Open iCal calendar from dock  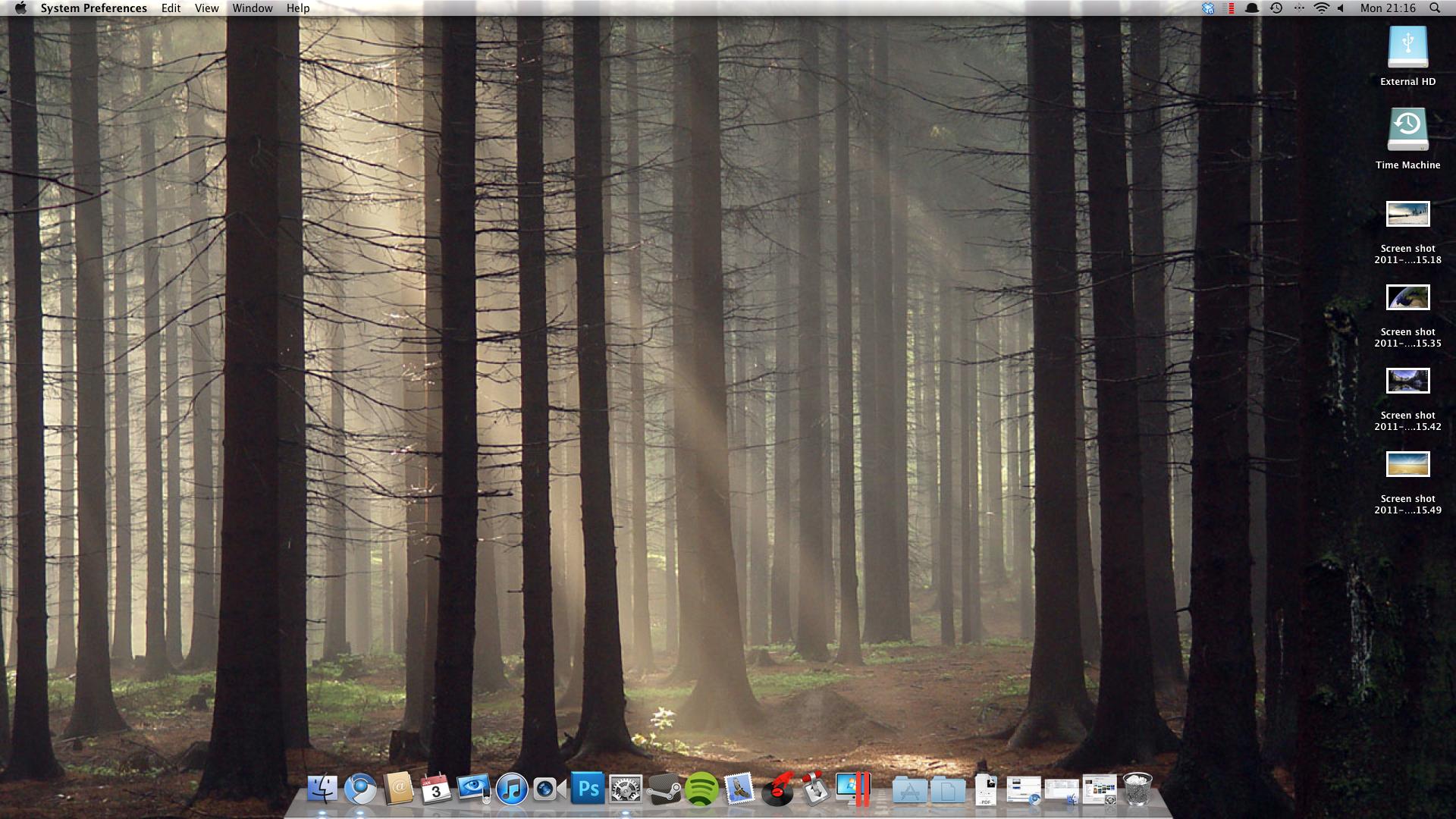[436, 789]
